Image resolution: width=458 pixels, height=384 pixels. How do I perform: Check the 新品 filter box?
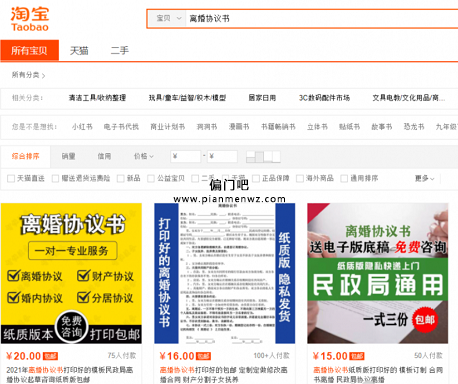(x=120, y=179)
